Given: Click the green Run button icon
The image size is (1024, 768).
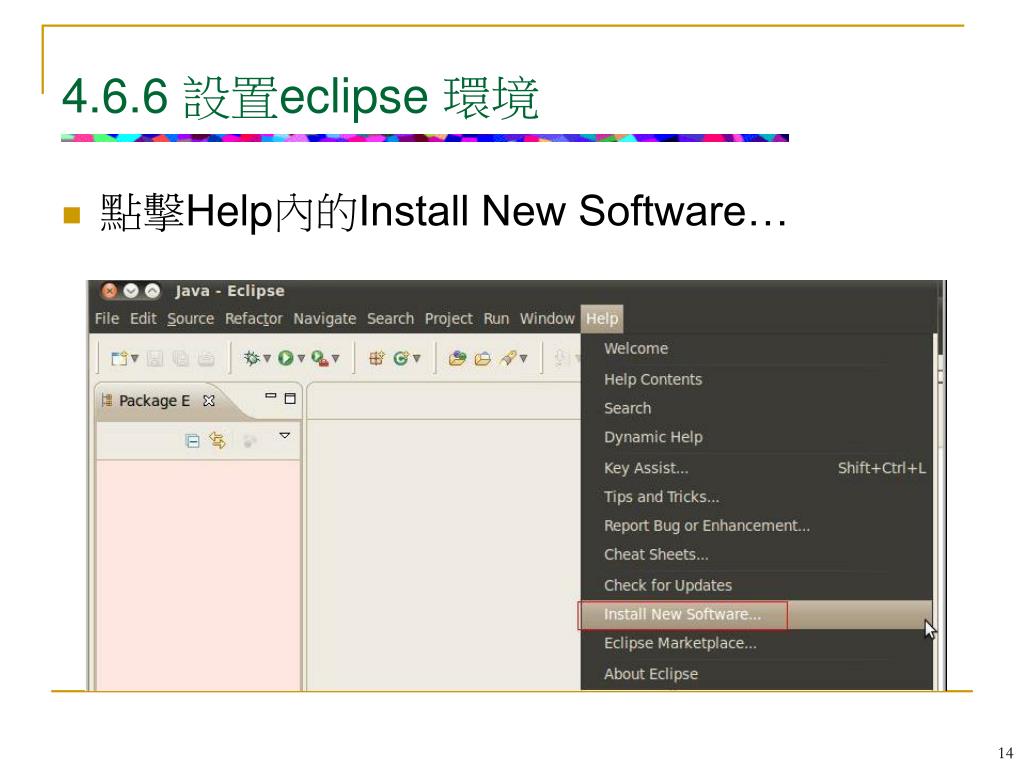Looking at the screenshot, I should click(x=285, y=358).
